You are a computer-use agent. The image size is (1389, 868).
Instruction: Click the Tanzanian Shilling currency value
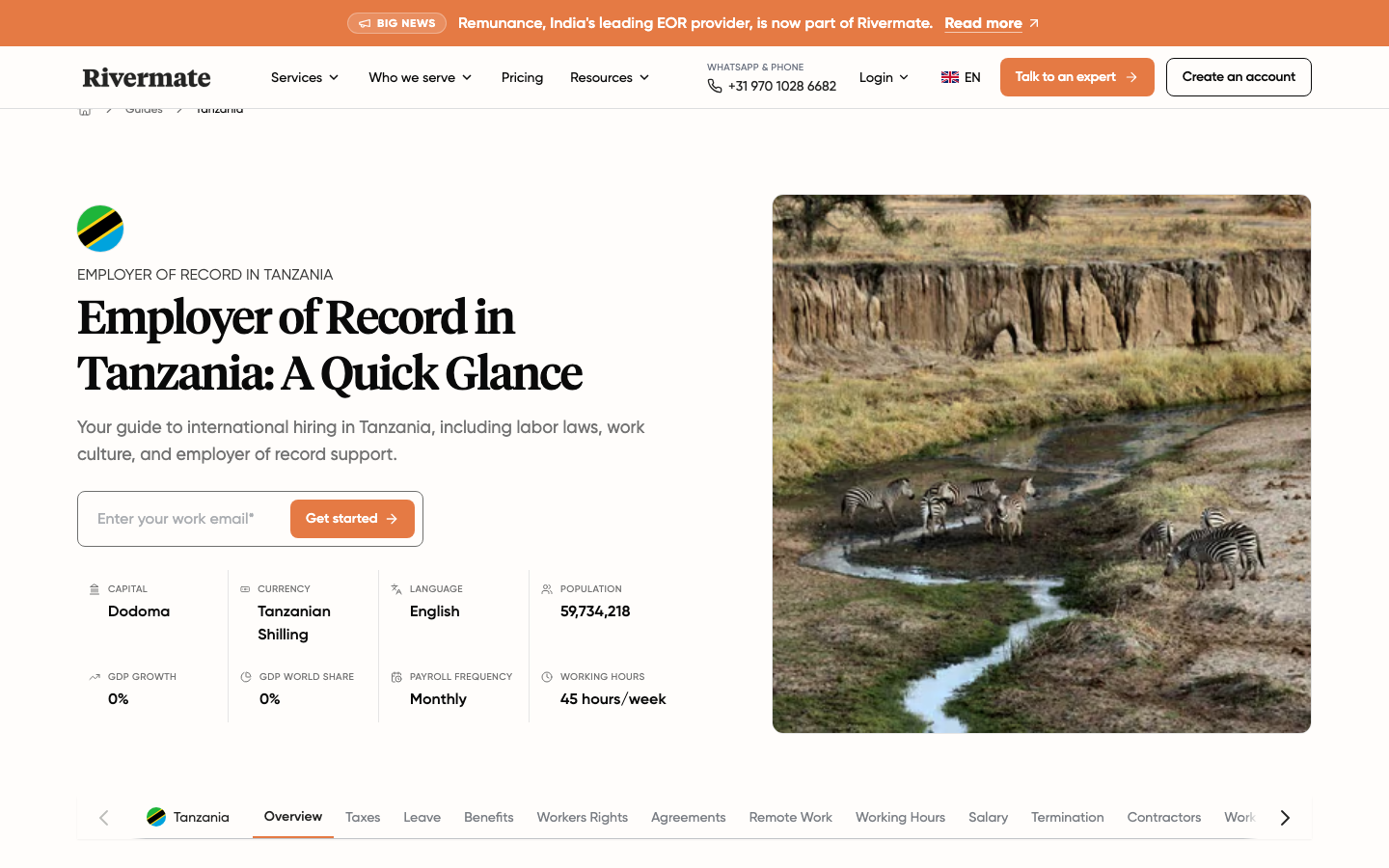tap(294, 623)
